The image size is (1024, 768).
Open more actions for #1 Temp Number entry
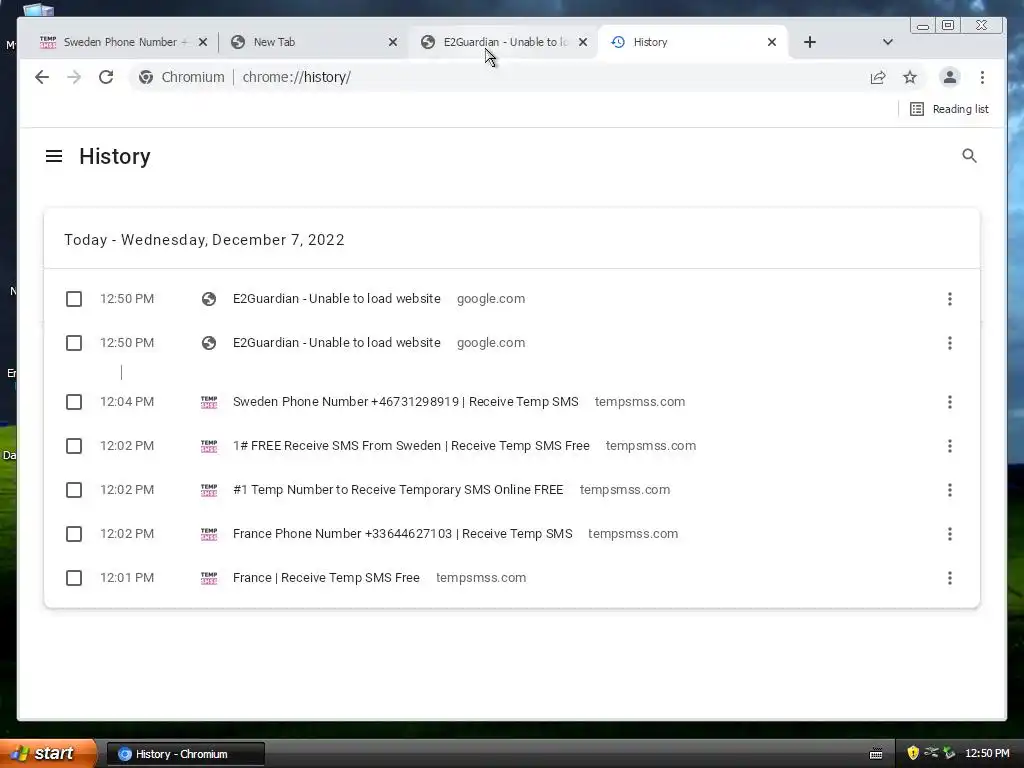tap(950, 490)
